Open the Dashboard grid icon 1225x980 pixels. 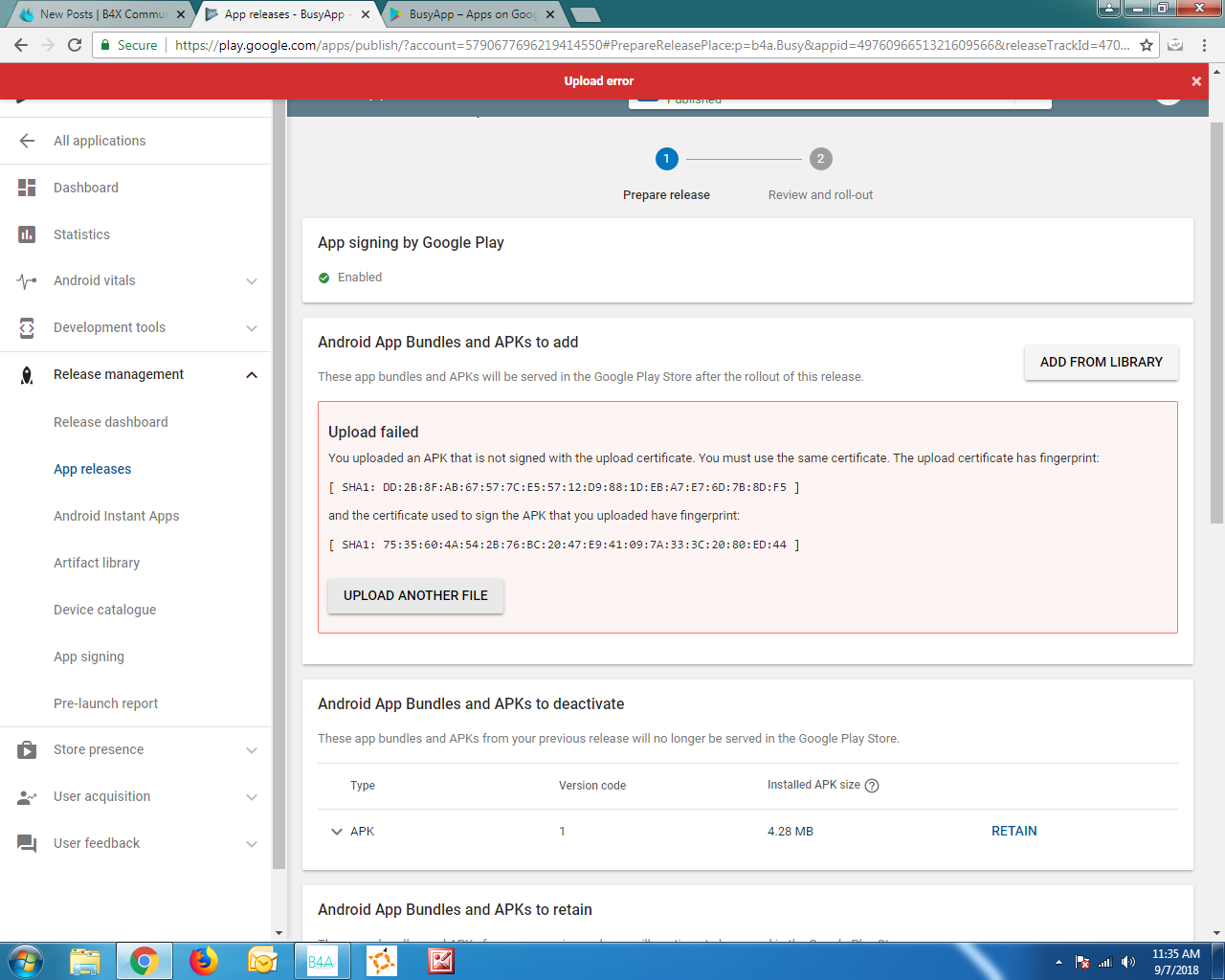tap(27, 188)
